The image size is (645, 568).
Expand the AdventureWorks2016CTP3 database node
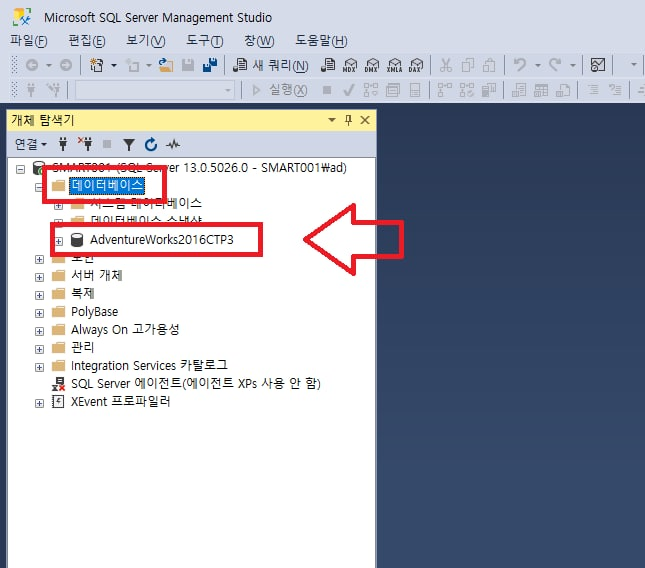coord(59,241)
